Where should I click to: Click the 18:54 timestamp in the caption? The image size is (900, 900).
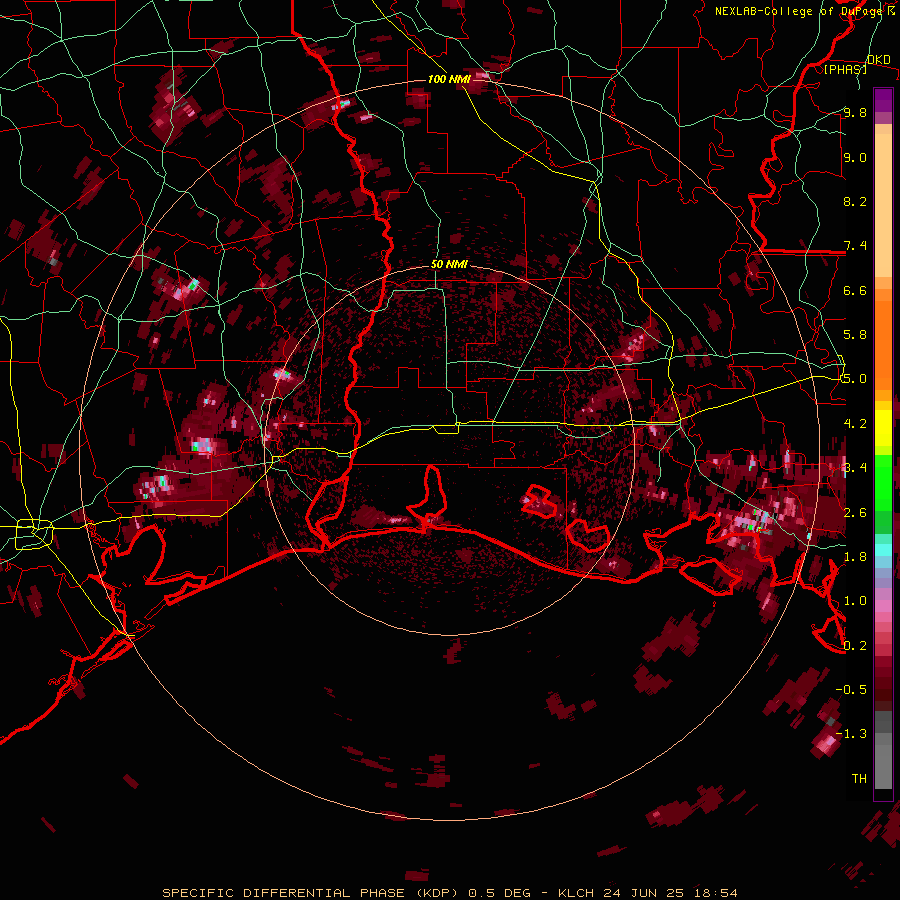[714, 893]
